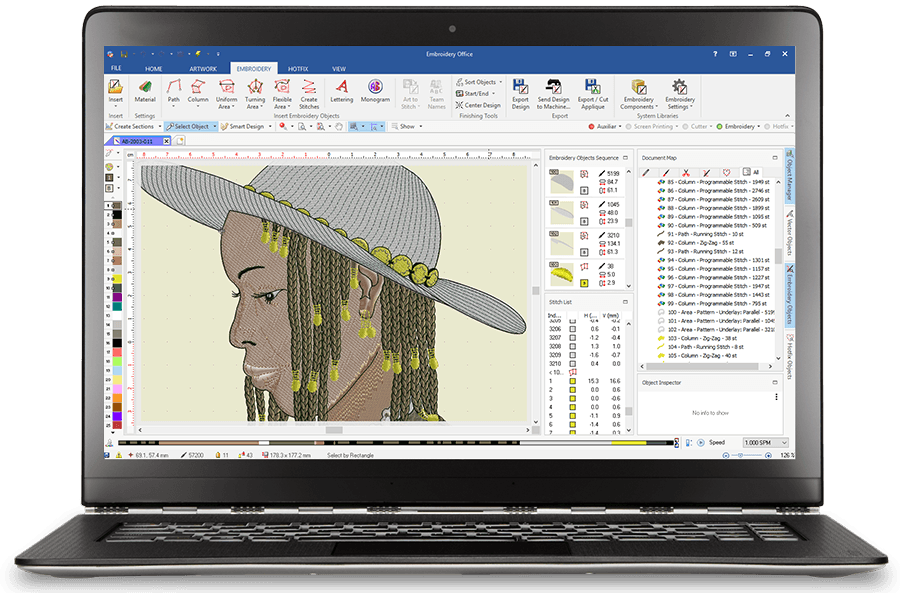Click the Center Design button
Screen dimensions: 900x593
pyautogui.click(x=481, y=105)
